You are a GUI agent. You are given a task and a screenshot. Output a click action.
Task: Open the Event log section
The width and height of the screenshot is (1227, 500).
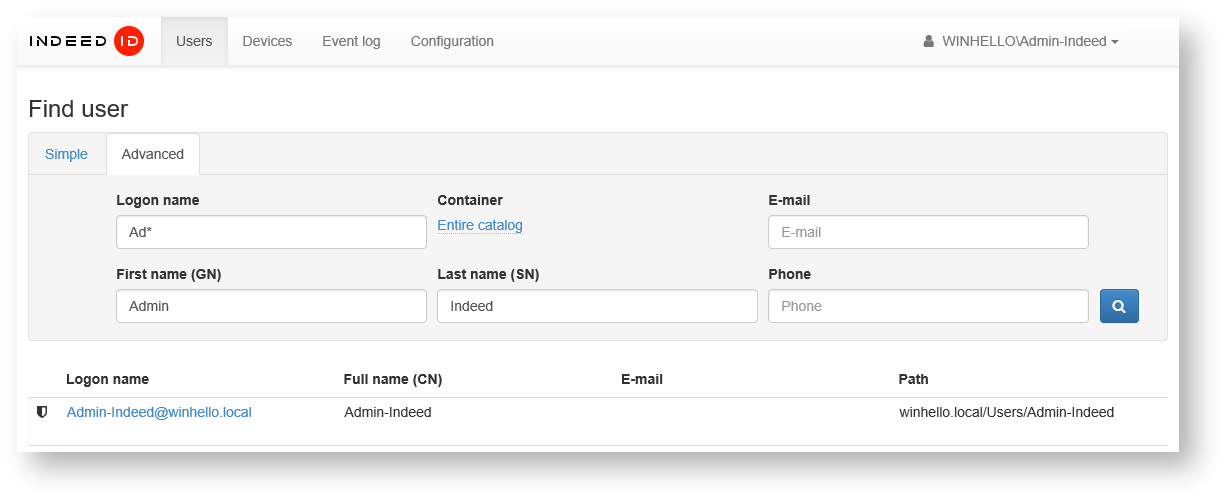(x=351, y=42)
